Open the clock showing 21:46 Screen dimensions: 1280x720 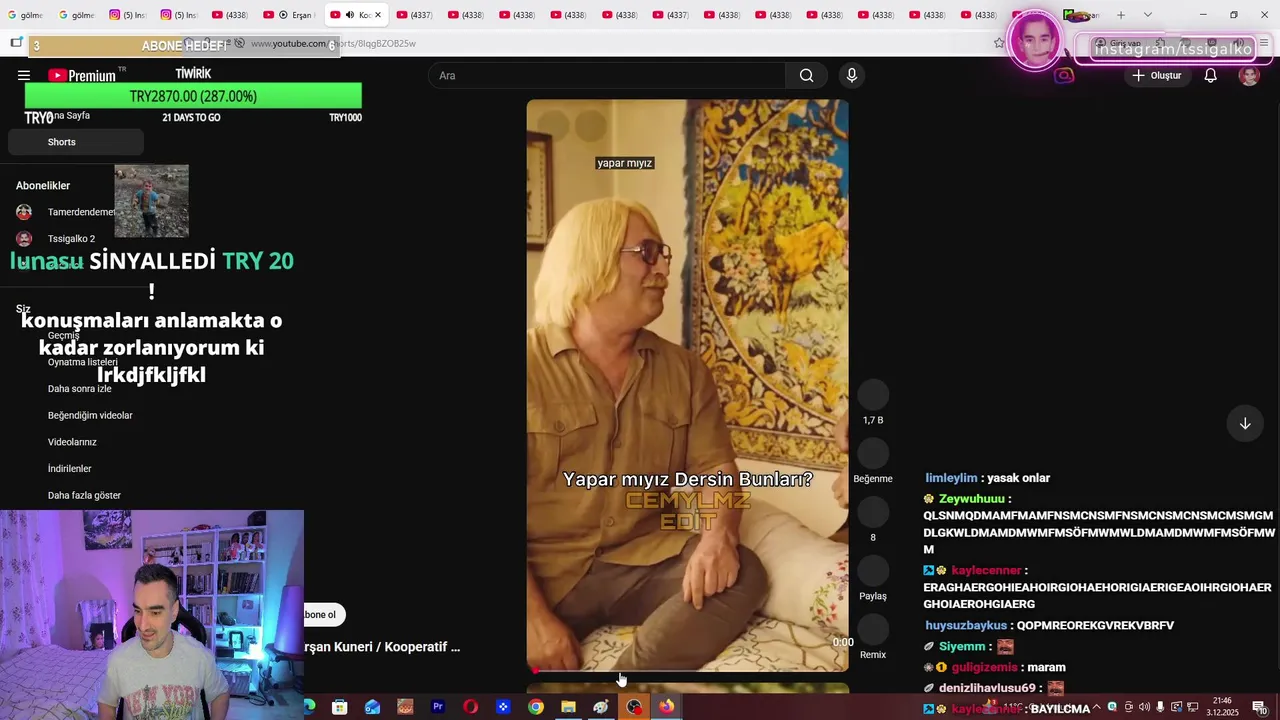tap(1222, 707)
